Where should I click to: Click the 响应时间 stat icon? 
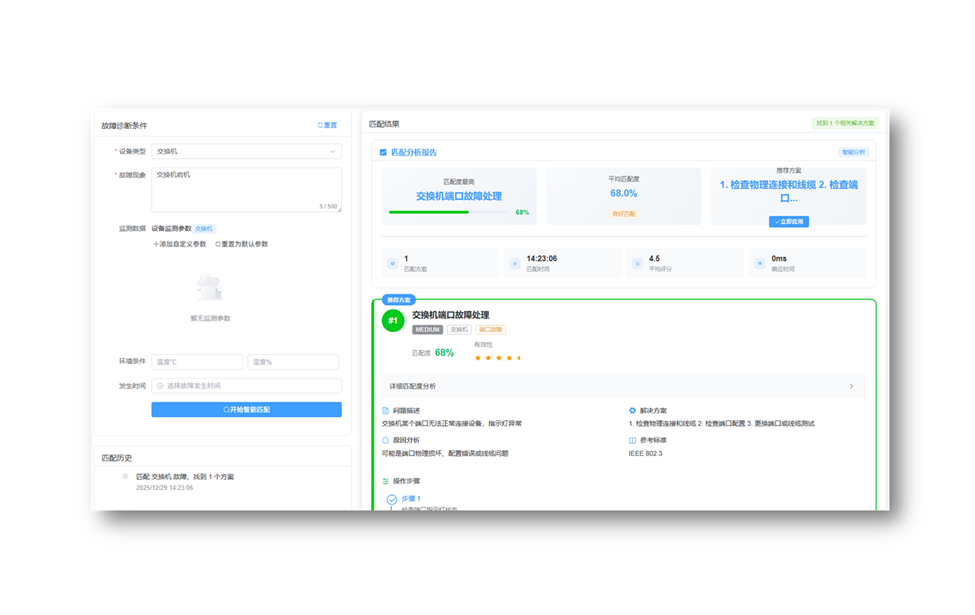pos(761,264)
